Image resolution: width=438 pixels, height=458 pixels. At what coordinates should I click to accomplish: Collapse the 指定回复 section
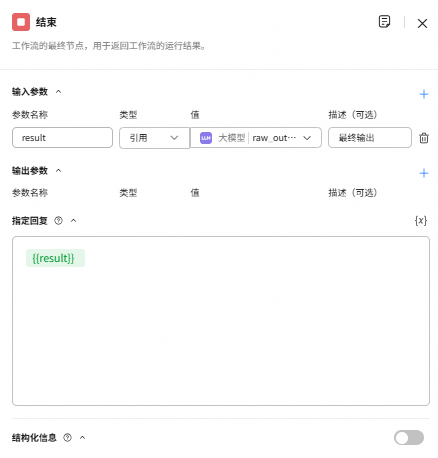tap(73, 220)
